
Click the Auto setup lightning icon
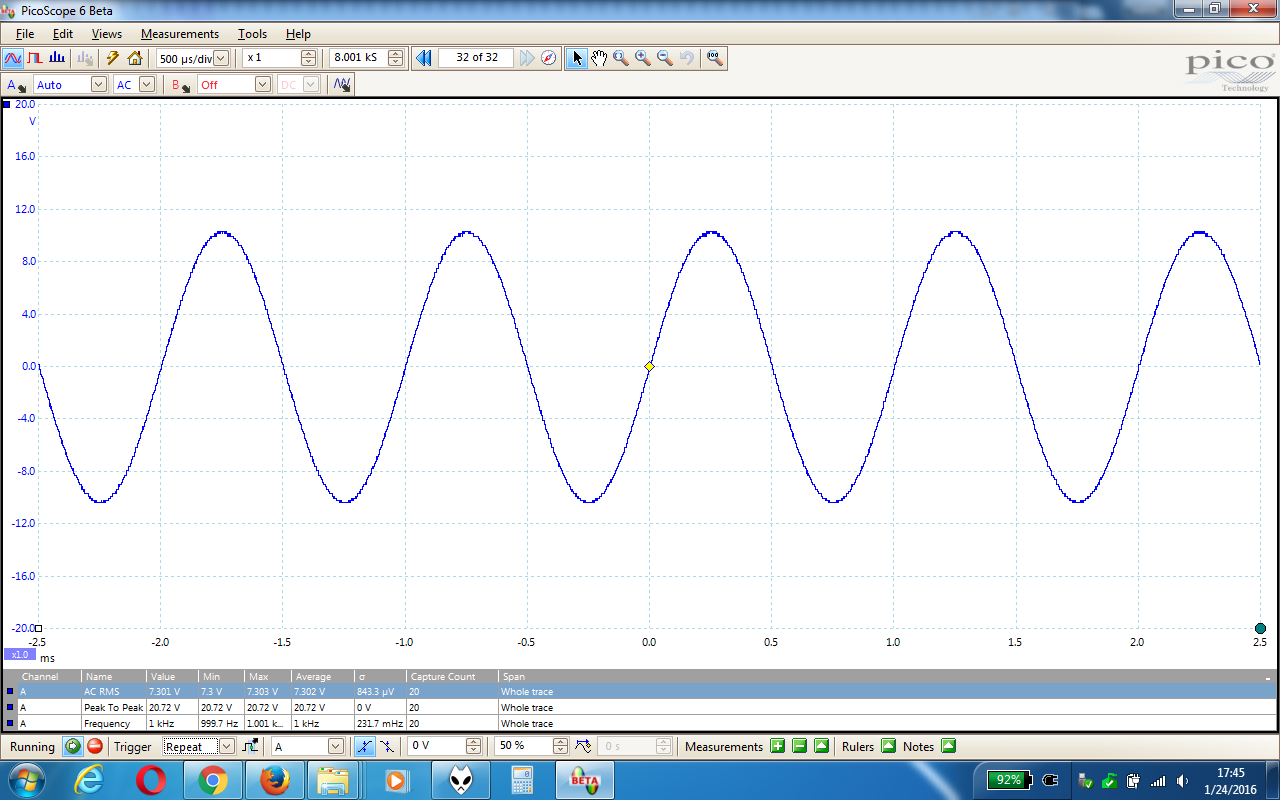[113, 58]
